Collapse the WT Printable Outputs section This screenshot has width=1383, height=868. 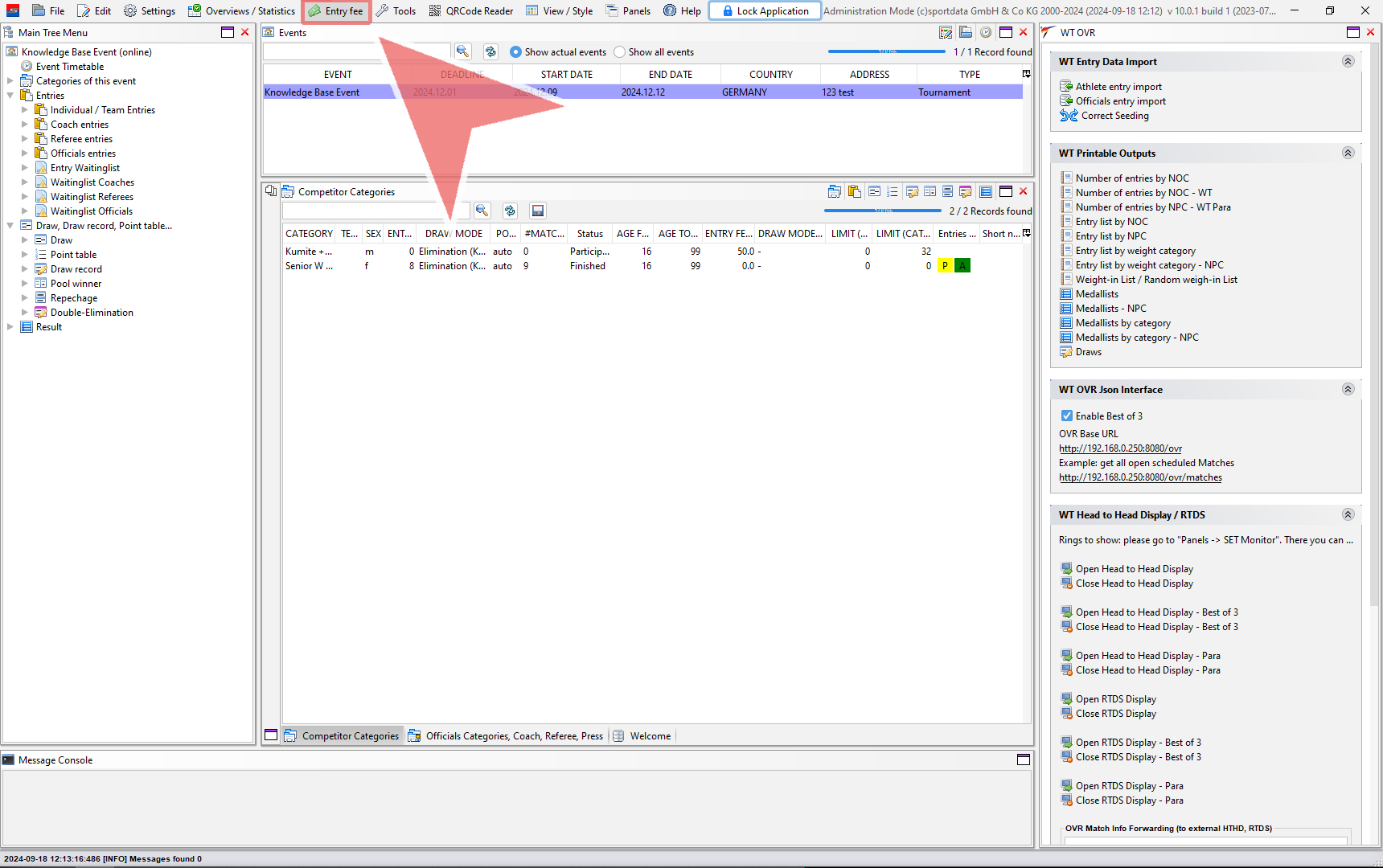click(x=1348, y=154)
